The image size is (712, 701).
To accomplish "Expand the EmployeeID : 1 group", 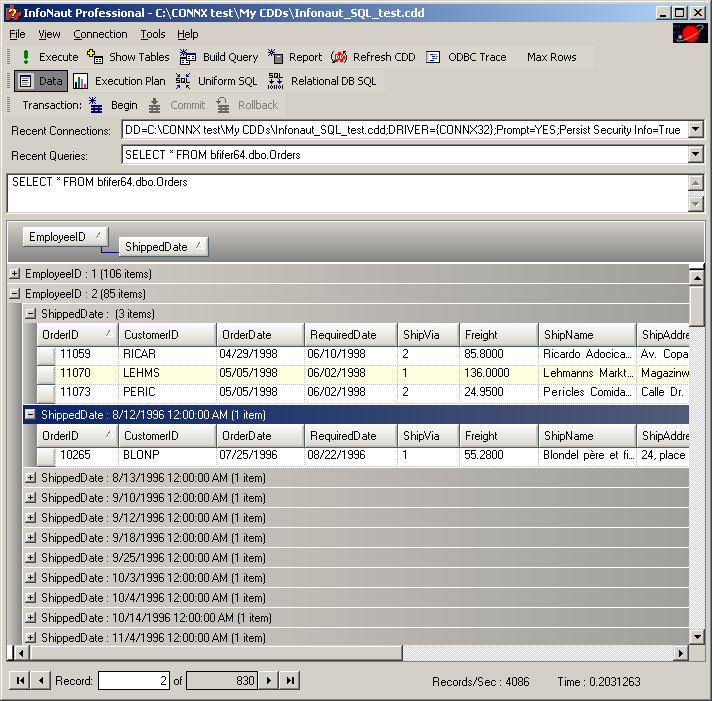I will (x=14, y=274).
